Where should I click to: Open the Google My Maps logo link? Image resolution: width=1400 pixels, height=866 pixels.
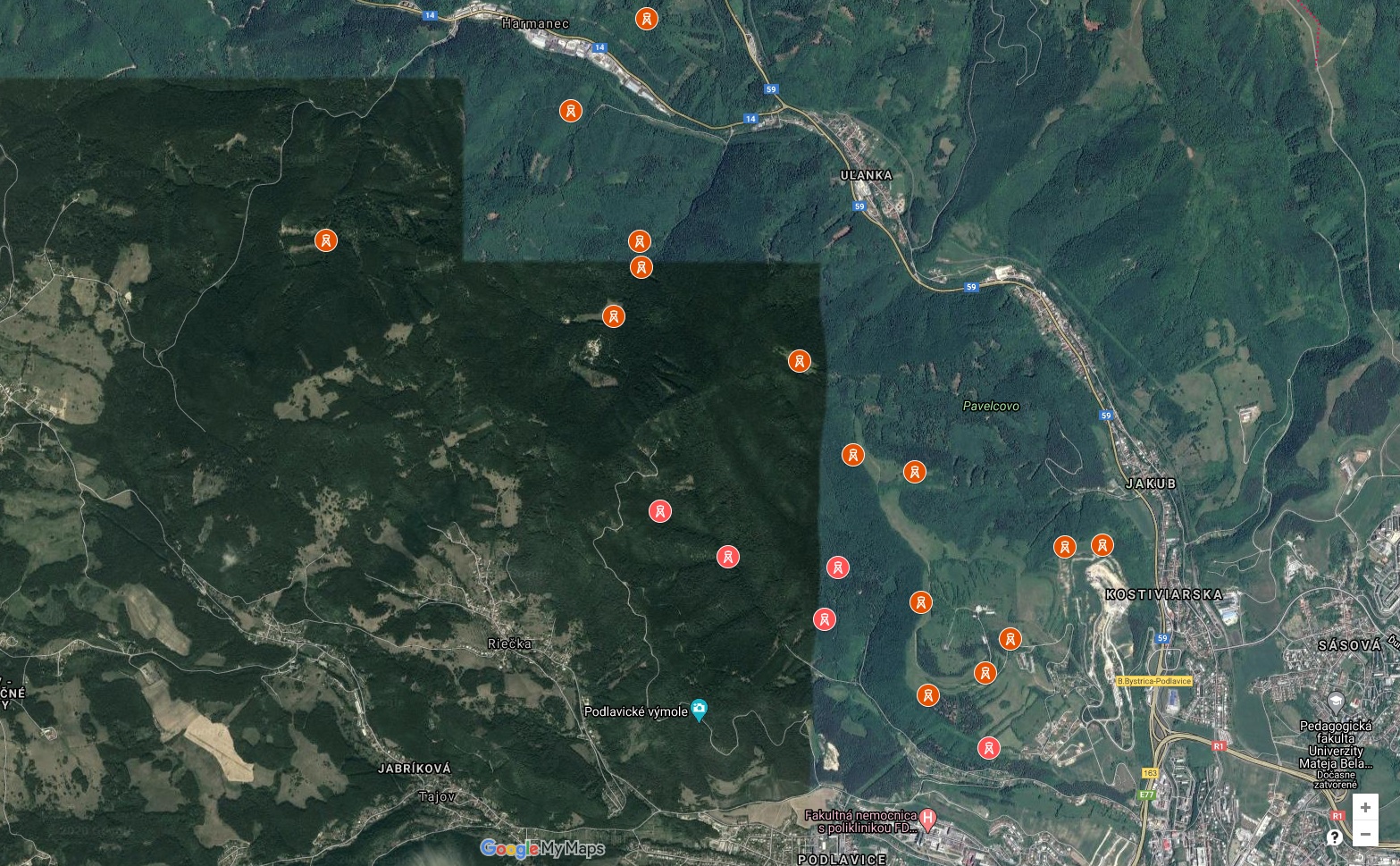pos(542,848)
